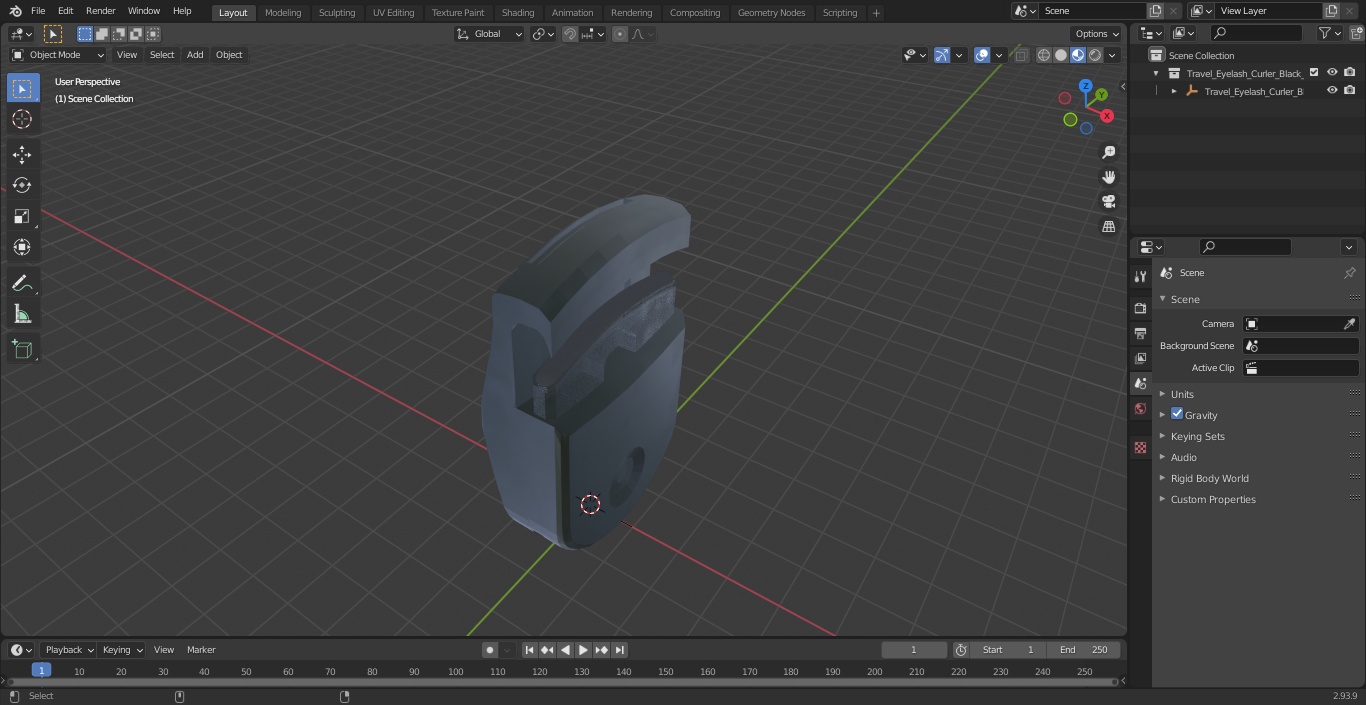Viewport: 1366px width, 705px height.
Task: Click Start frame field
Action: coord(1008,650)
